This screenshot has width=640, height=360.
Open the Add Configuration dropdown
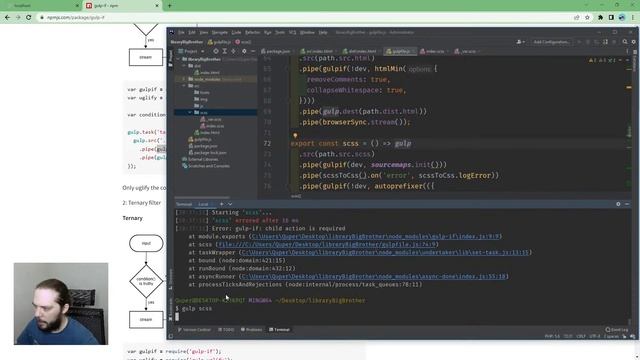tap(551, 42)
